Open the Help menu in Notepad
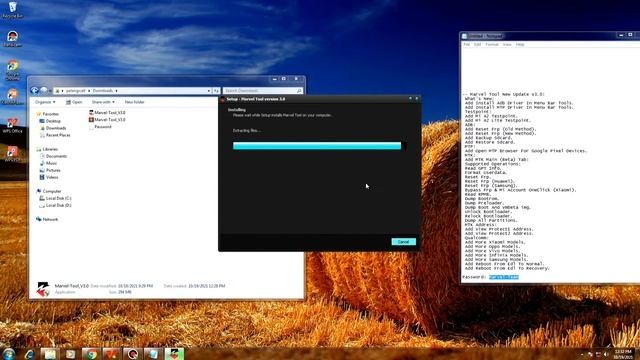The image size is (640, 360). [520, 44]
